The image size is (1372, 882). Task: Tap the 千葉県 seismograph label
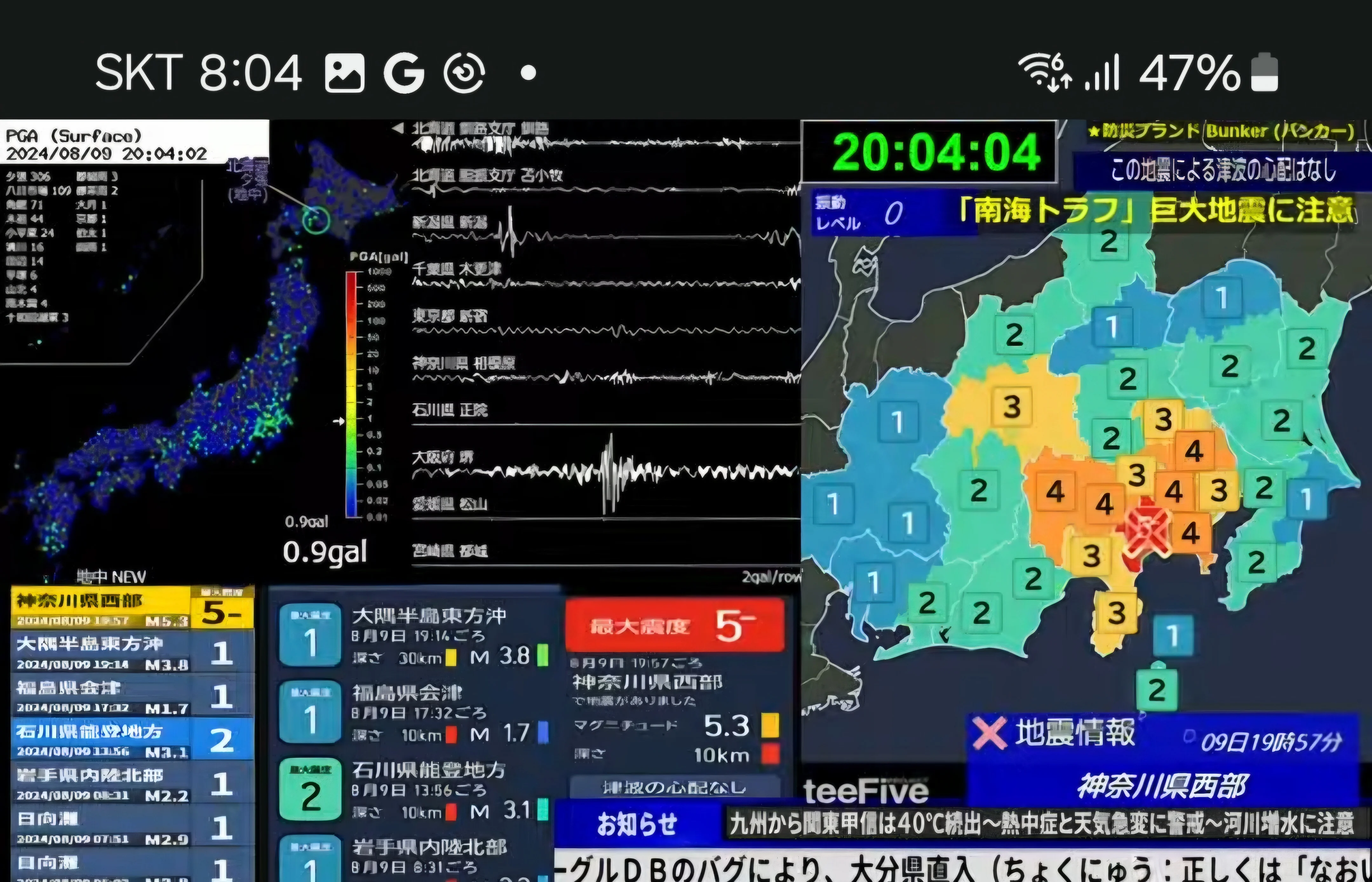click(457, 269)
